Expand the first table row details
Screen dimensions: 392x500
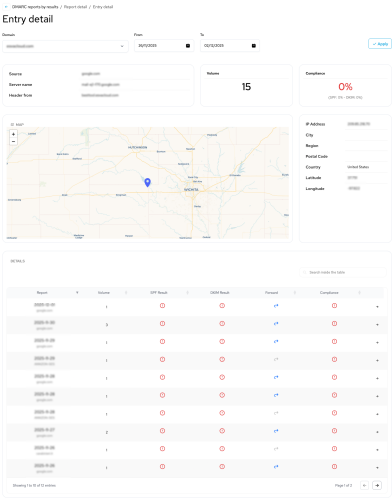pos(377,307)
